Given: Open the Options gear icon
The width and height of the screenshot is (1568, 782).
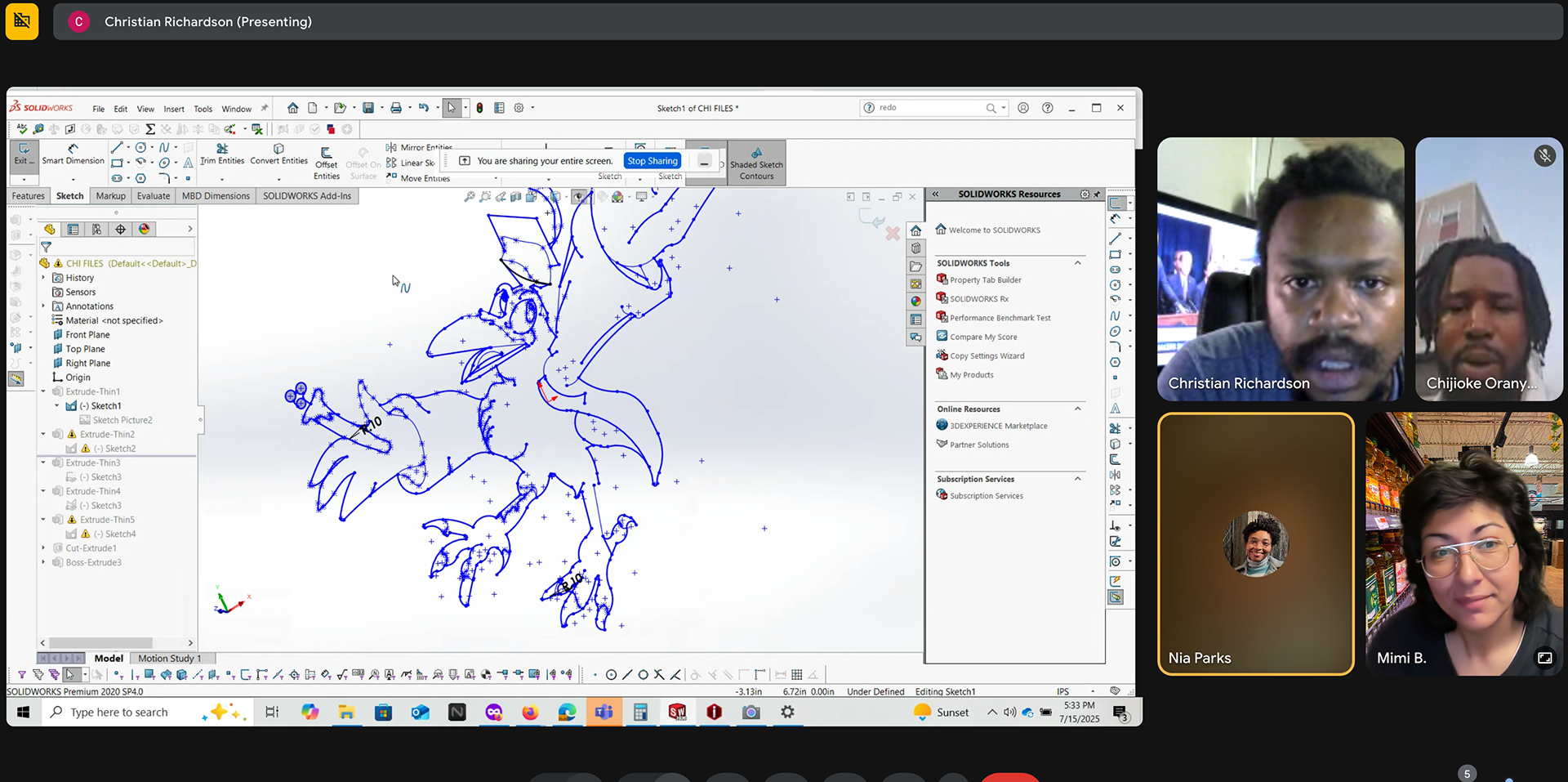Looking at the screenshot, I should click(x=519, y=108).
